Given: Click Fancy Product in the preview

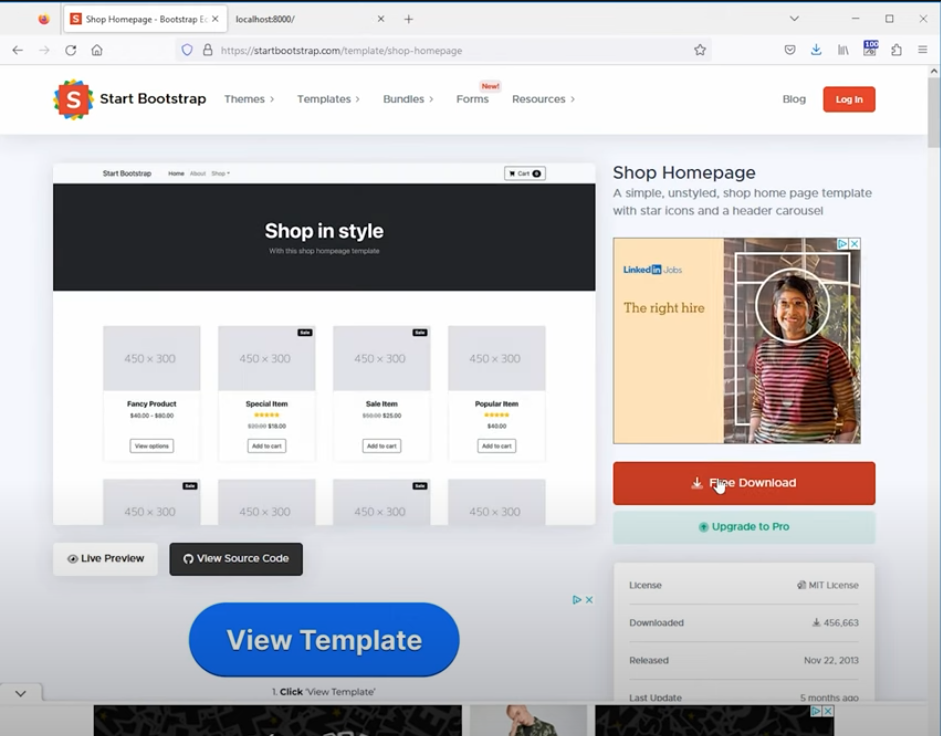Looking at the screenshot, I should tap(151, 404).
